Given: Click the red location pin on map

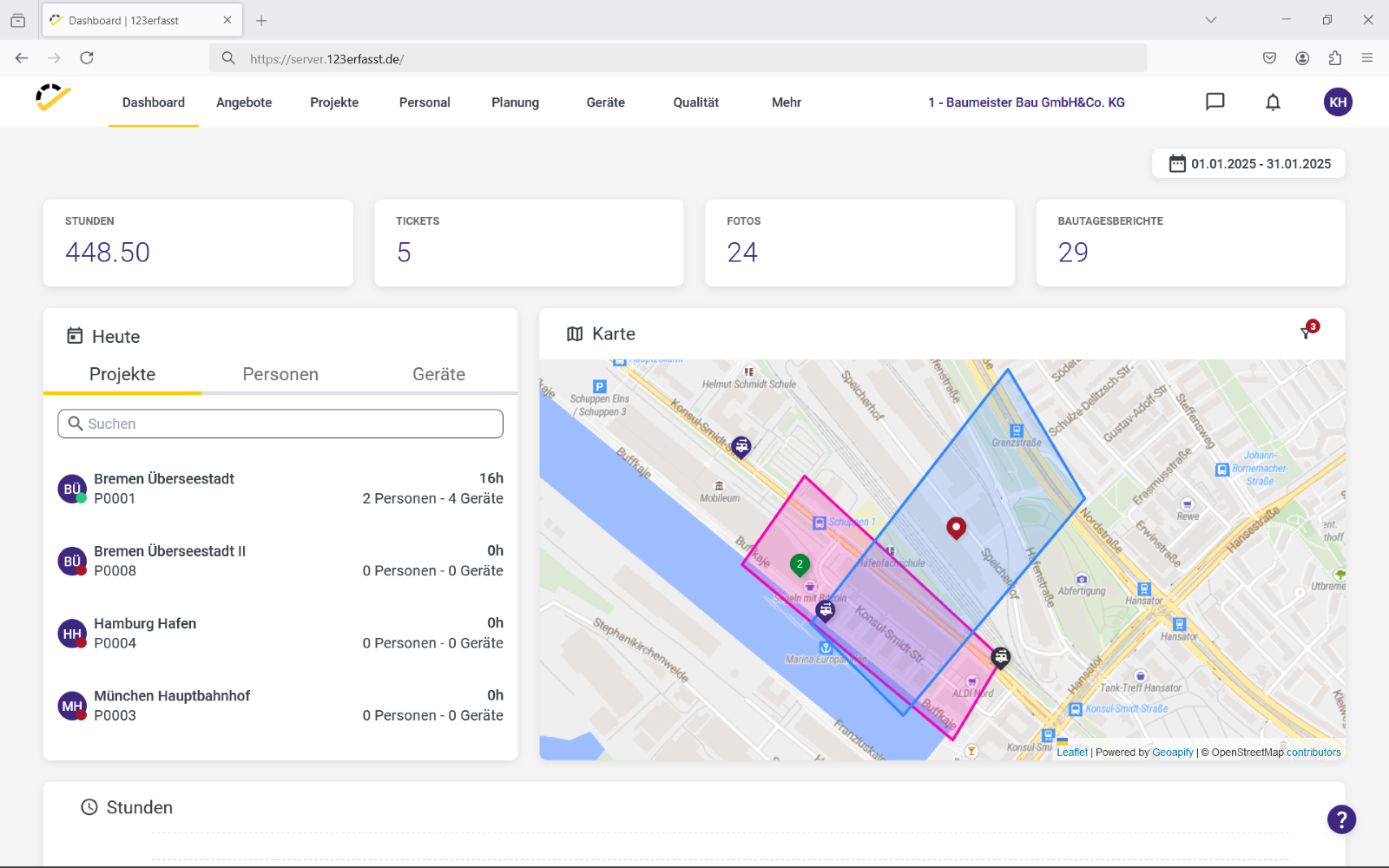Looking at the screenshot, I should tap(956, 528).
